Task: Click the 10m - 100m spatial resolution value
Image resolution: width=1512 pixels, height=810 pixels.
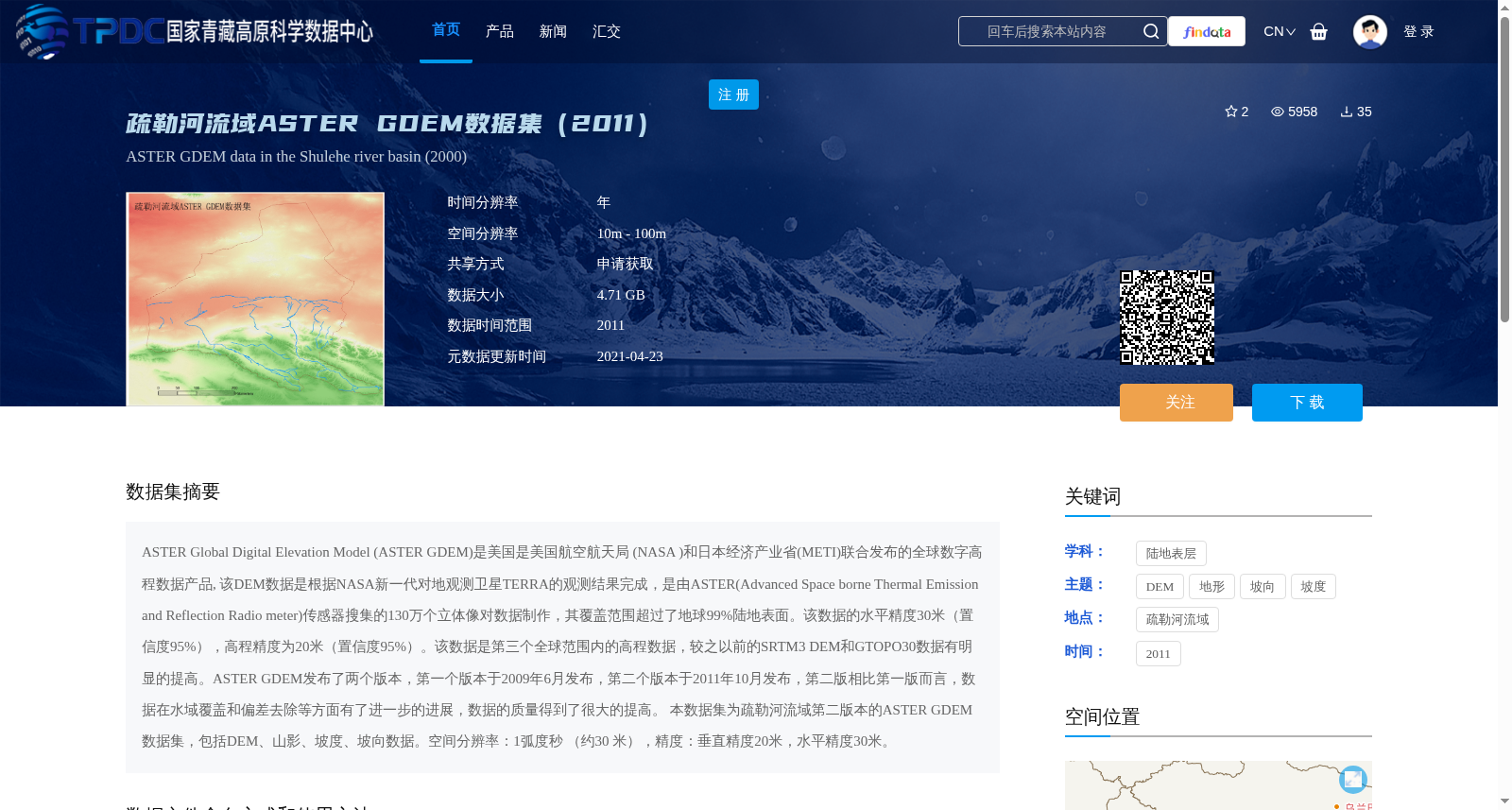Action: (x=631, y=233)
